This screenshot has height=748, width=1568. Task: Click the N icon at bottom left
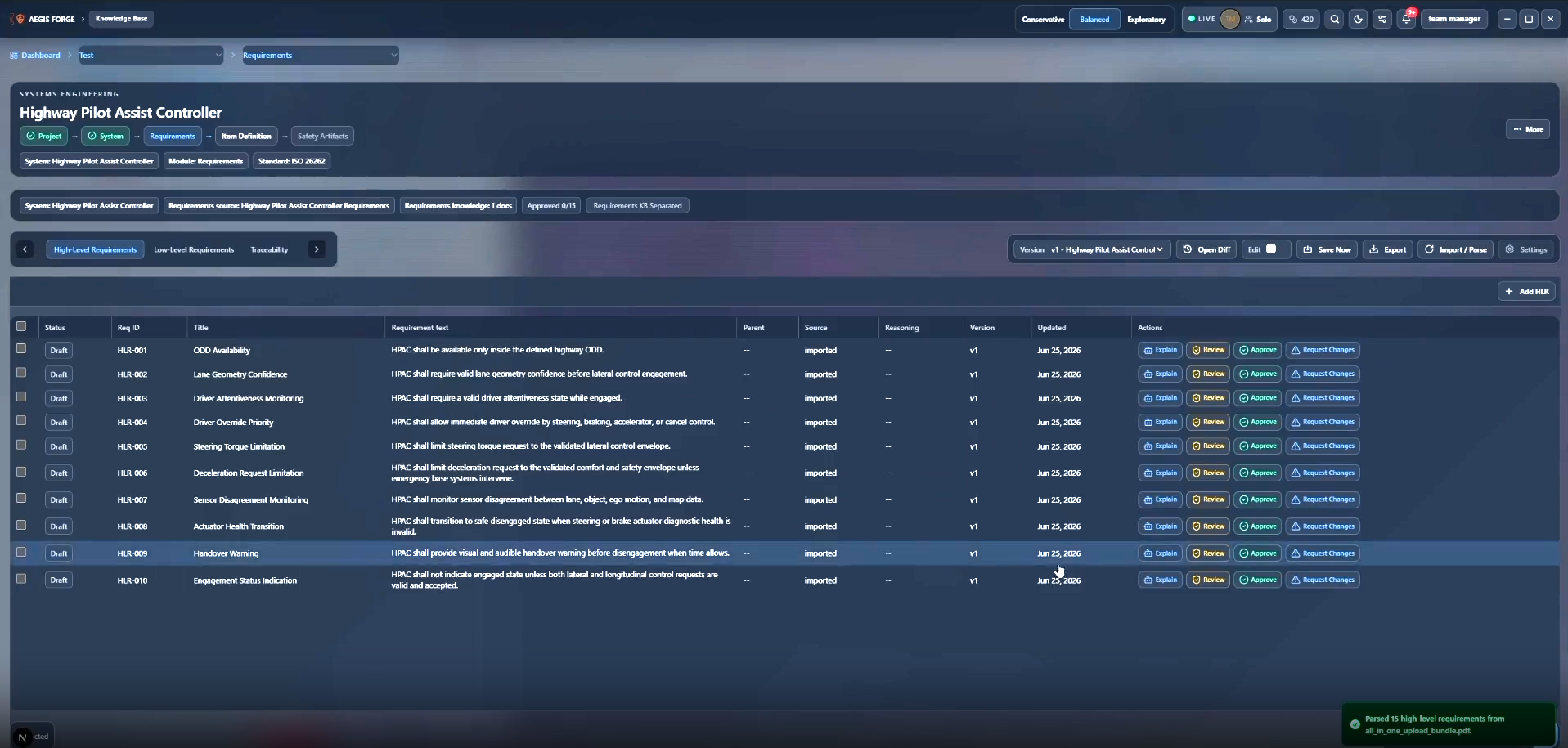click(x=22, y=737)
